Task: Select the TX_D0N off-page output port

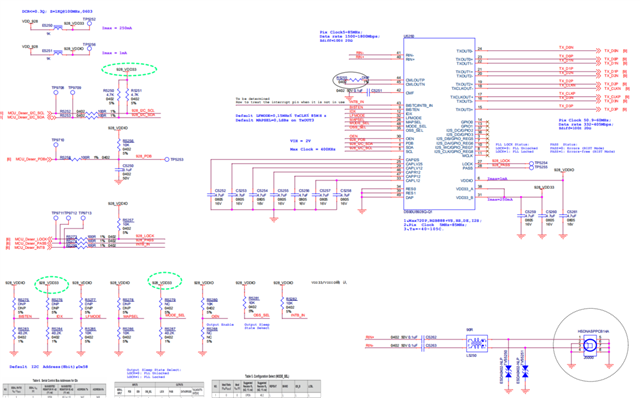Action: click(611, 51)
